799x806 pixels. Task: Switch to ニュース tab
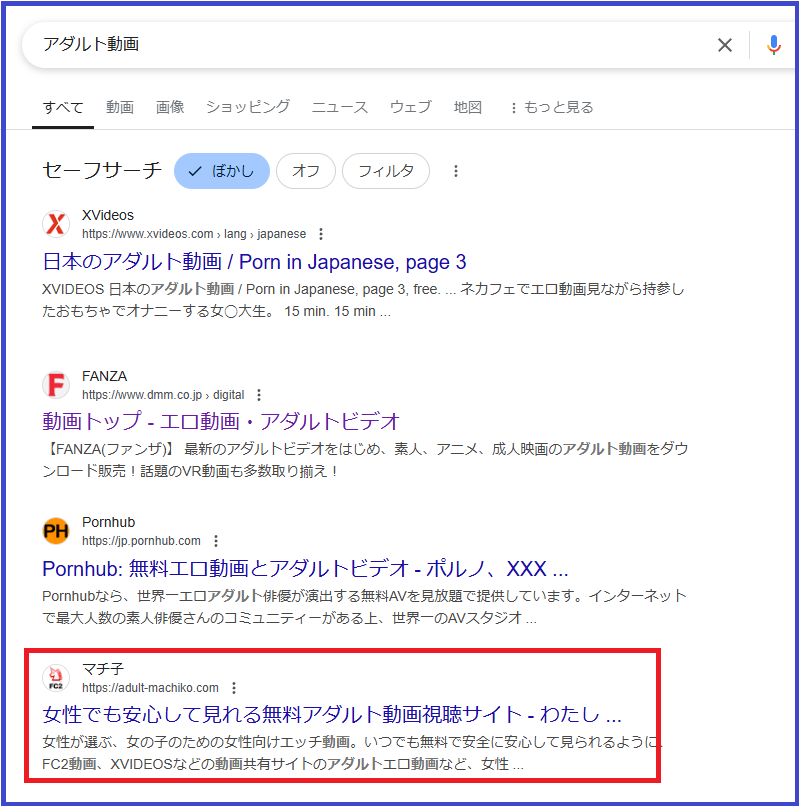point(340,107)
